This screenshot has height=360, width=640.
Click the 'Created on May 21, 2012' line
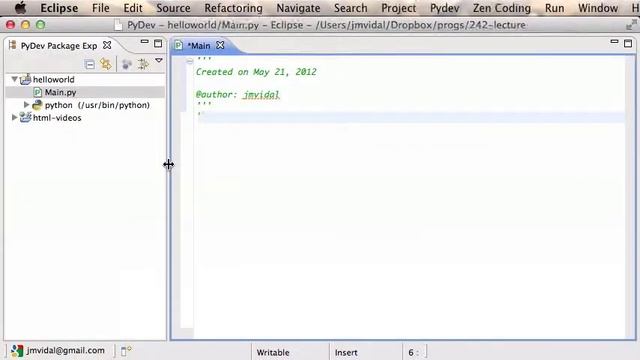[x=256, y=72]
